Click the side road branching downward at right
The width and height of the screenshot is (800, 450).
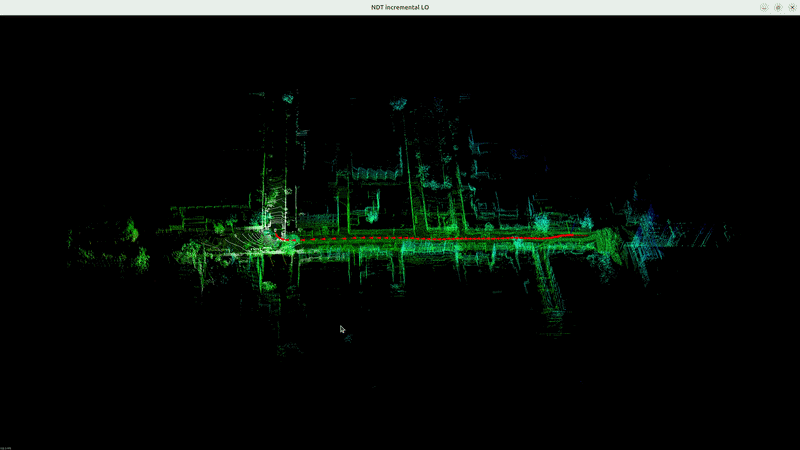coord(545,280)
